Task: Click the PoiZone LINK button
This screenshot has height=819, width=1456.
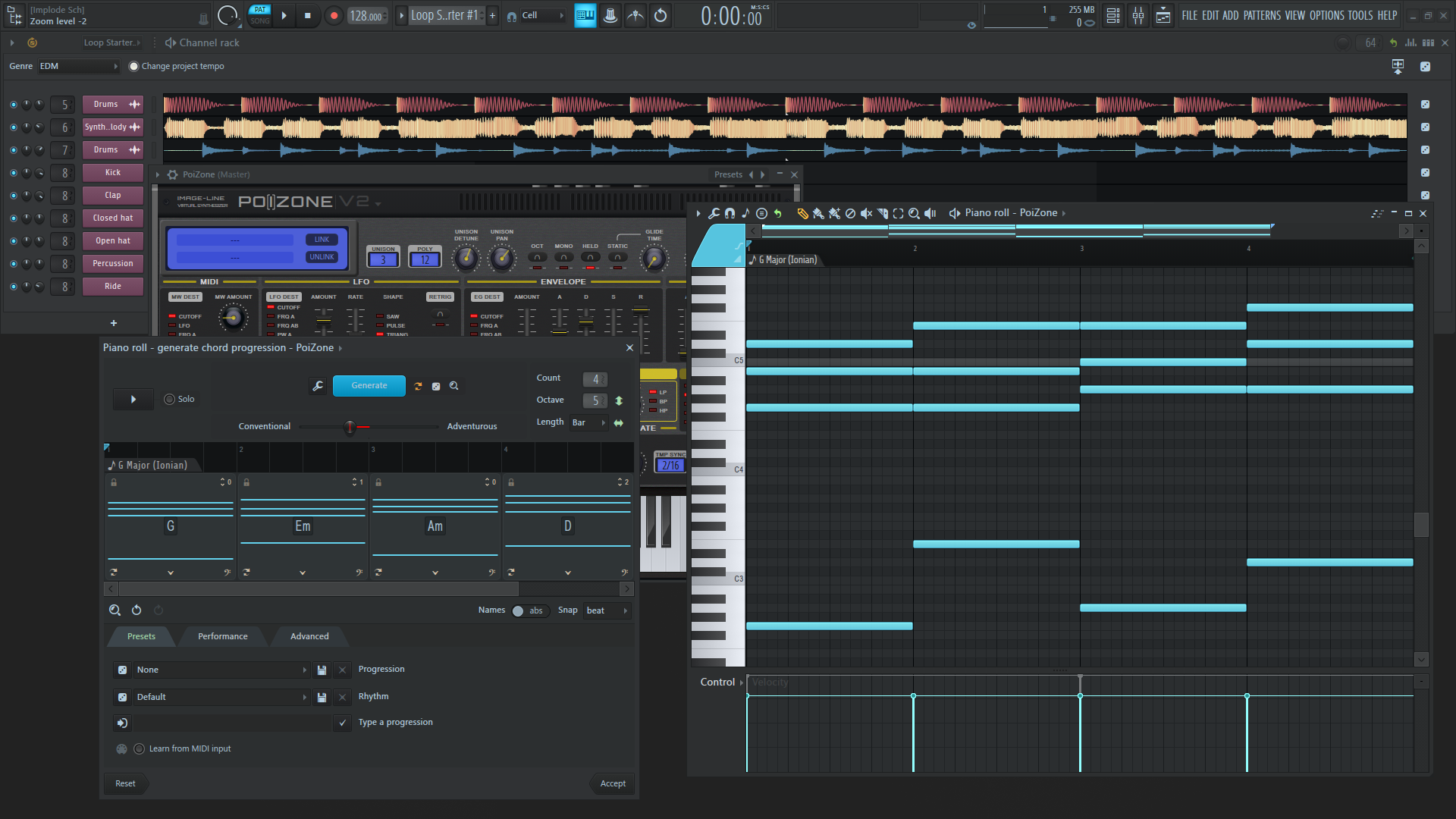Action: coord(322,240)
